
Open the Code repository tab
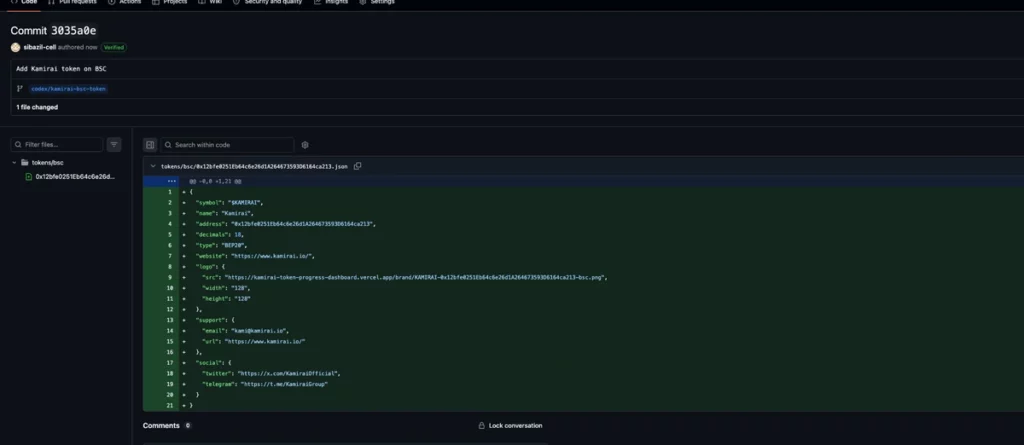(24, 3)
